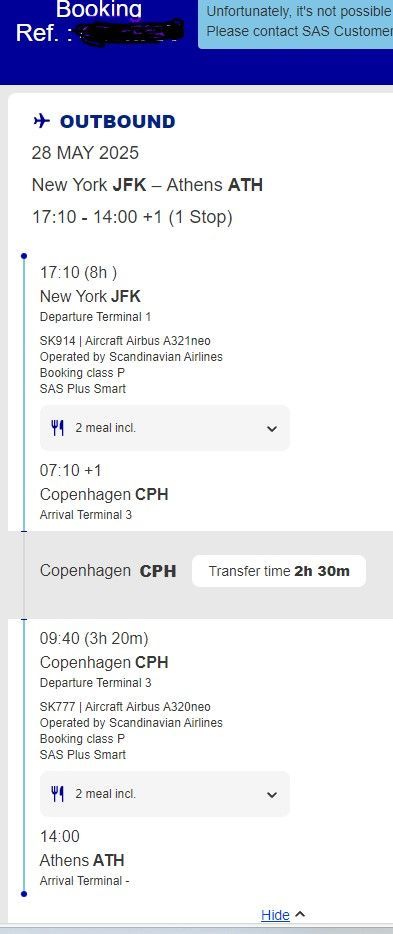
Task: Click the SK914 Airbus A321neo flight line
Action: click(125, 341)
